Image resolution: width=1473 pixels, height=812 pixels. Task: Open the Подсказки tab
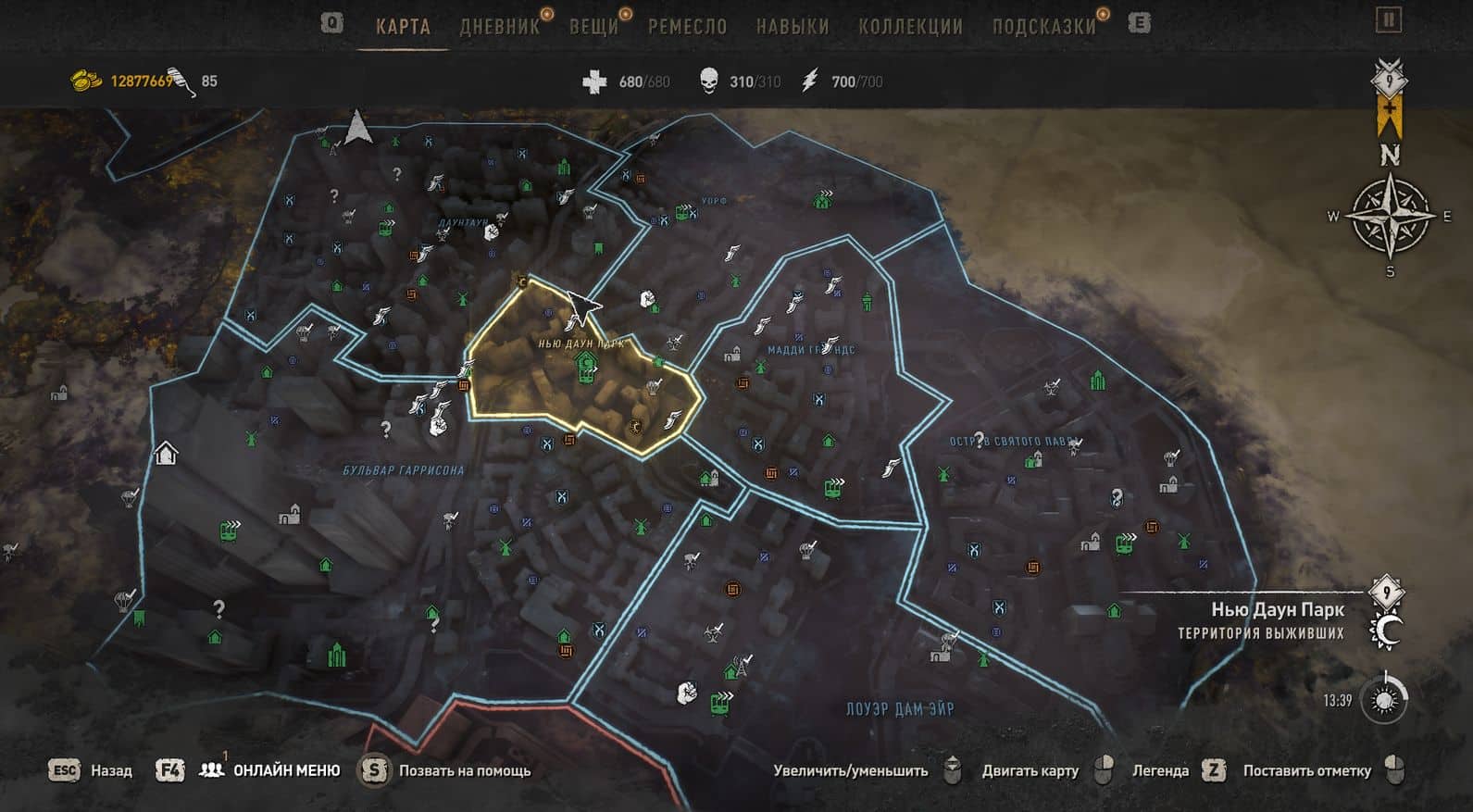pyautogui.click(x=1043, y=26)
